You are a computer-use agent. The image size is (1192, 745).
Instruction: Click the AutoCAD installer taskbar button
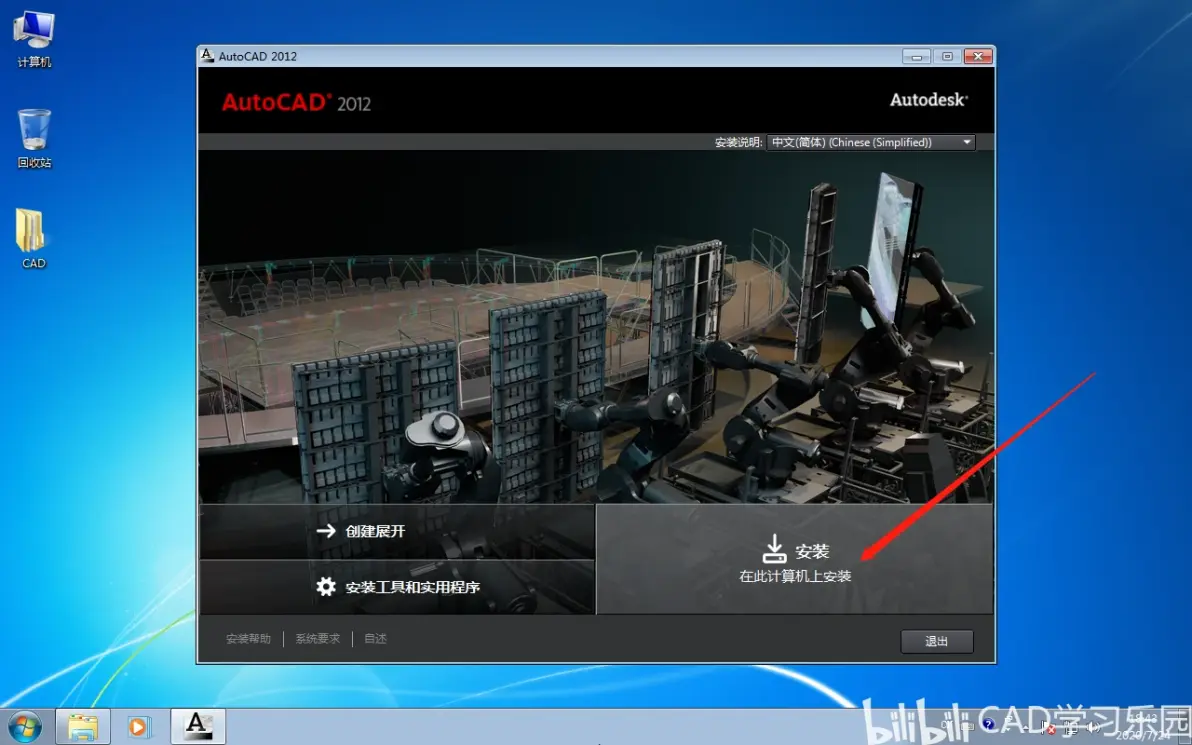pos(198,727)
